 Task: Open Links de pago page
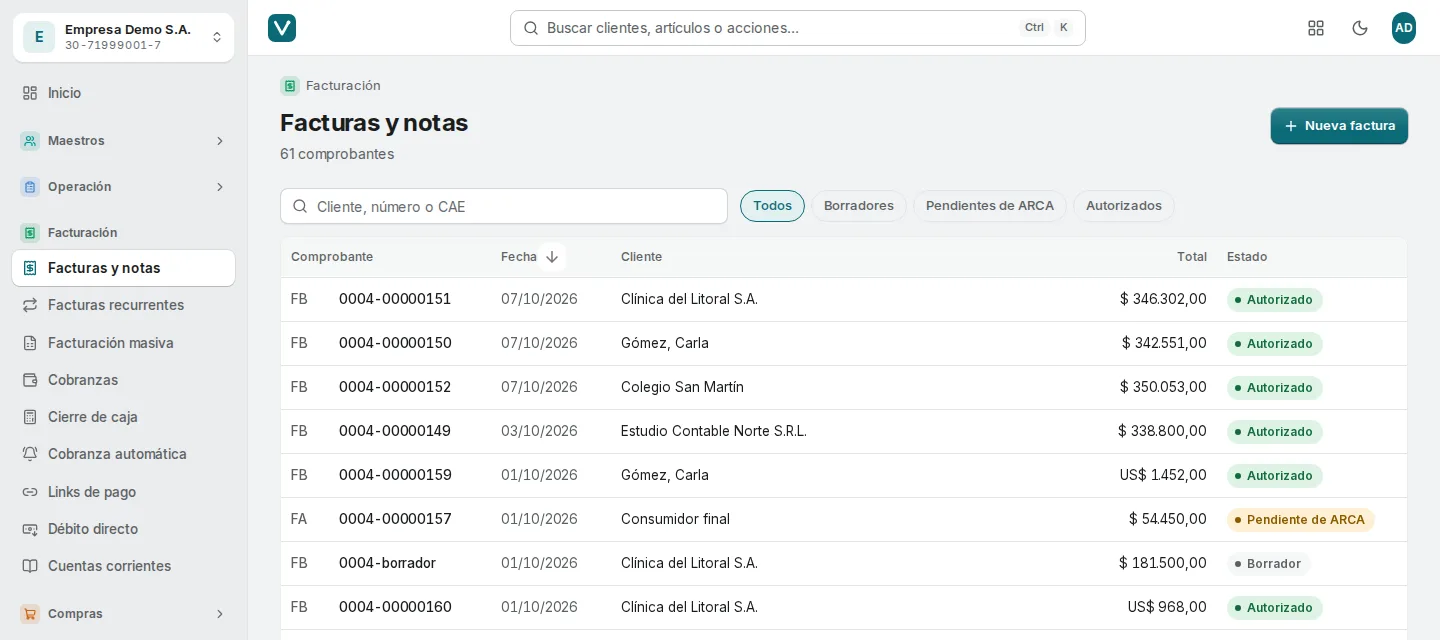[x=123, y=492]
